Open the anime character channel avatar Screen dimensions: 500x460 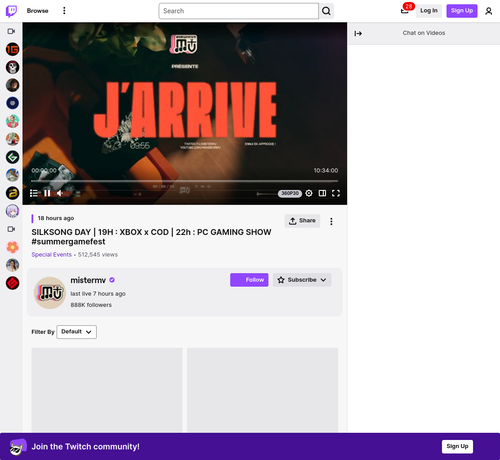click(12, 211)
